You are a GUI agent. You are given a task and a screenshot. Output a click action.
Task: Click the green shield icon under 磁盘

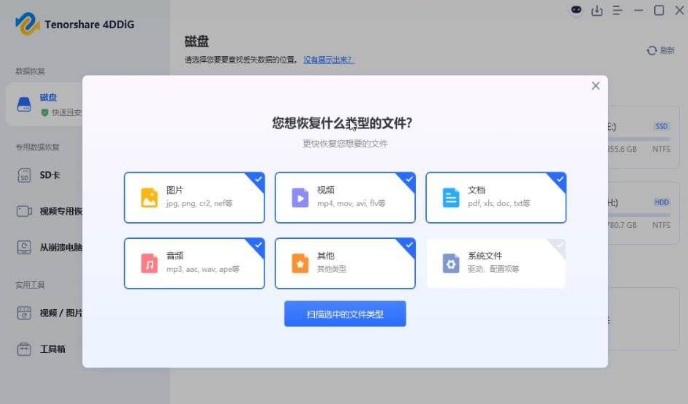pos(45,113)
